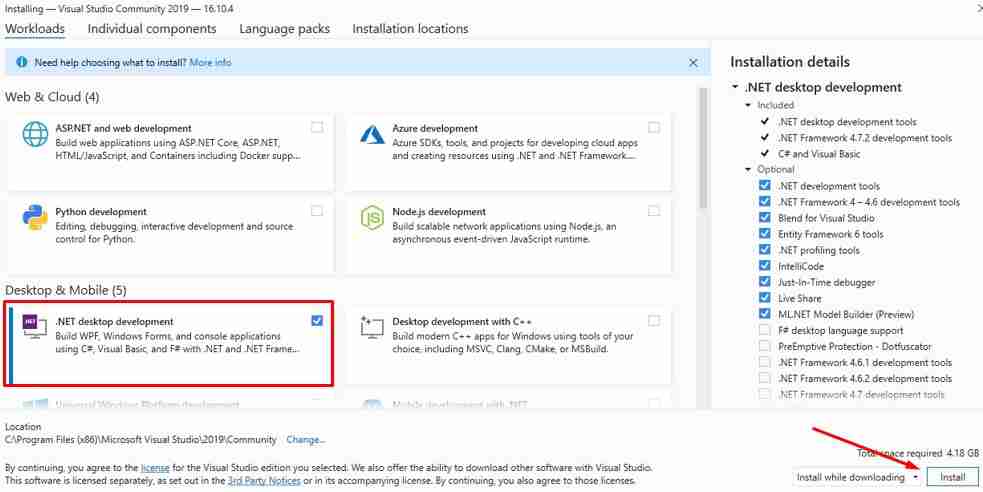Uncheck .NET development tools option
This screenshot has height=492, width=983.
pyautogui.click(x=765, y=186)
